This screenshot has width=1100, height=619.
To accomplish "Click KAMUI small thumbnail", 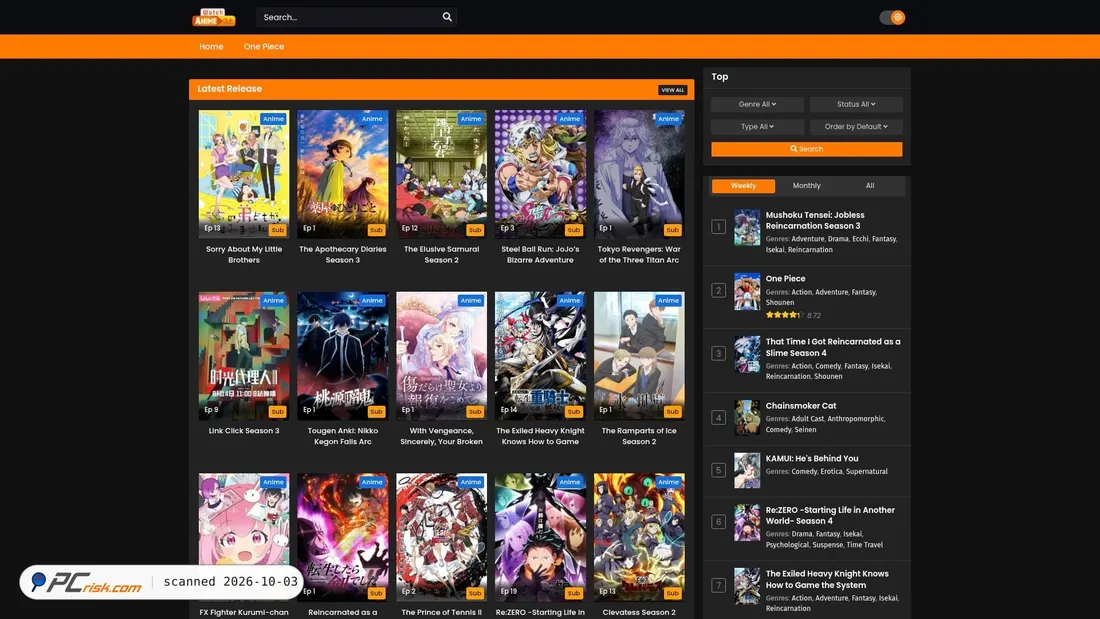I will point(747,470).
